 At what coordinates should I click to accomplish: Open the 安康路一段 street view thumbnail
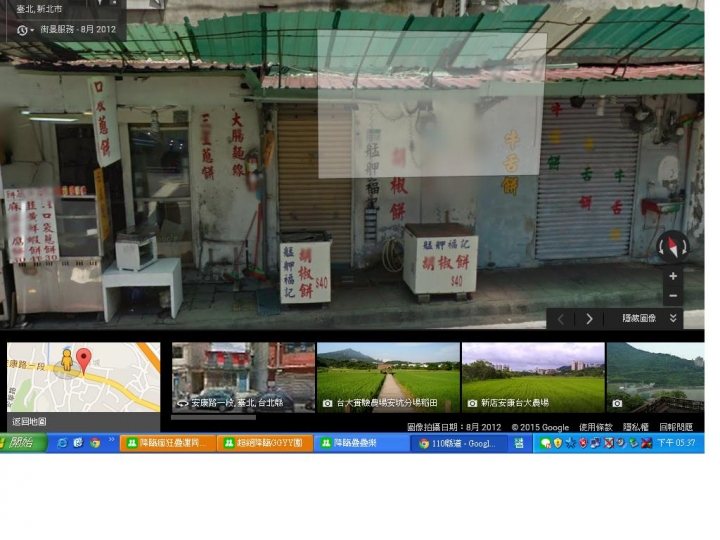[243, 377]
